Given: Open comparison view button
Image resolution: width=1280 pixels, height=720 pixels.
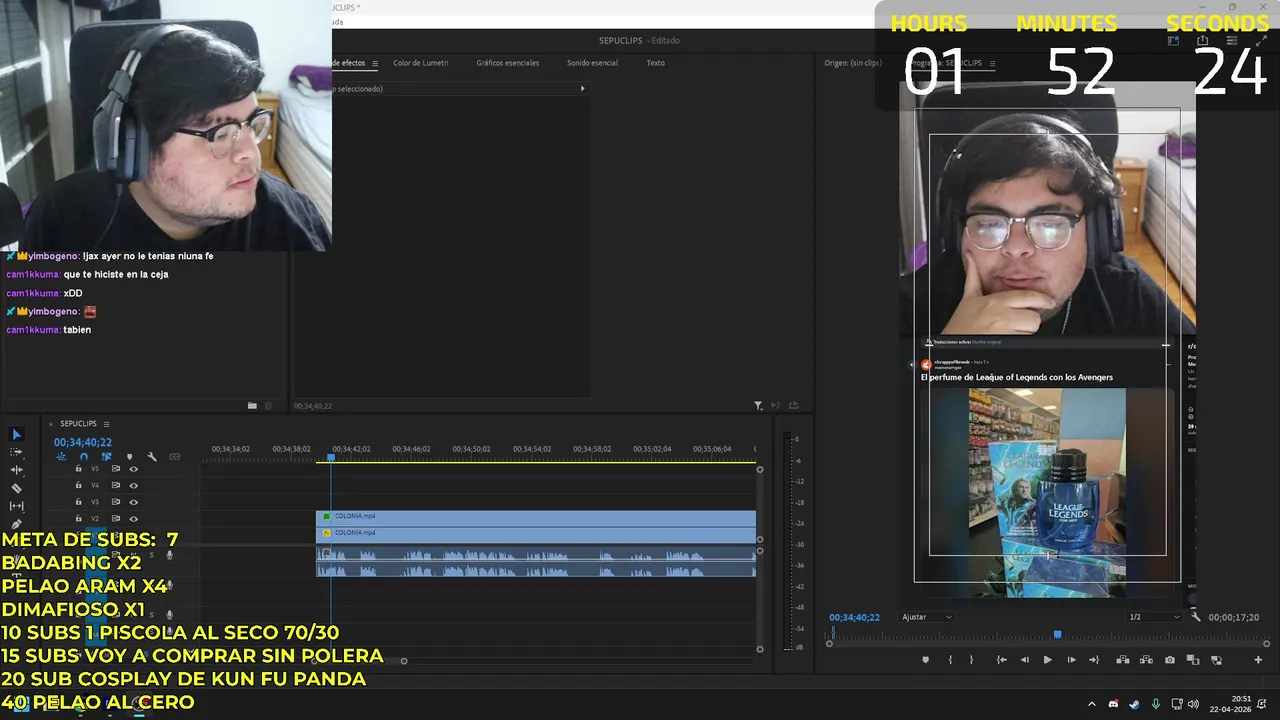Looking at the screenshot, I should tap(1193, 660).
